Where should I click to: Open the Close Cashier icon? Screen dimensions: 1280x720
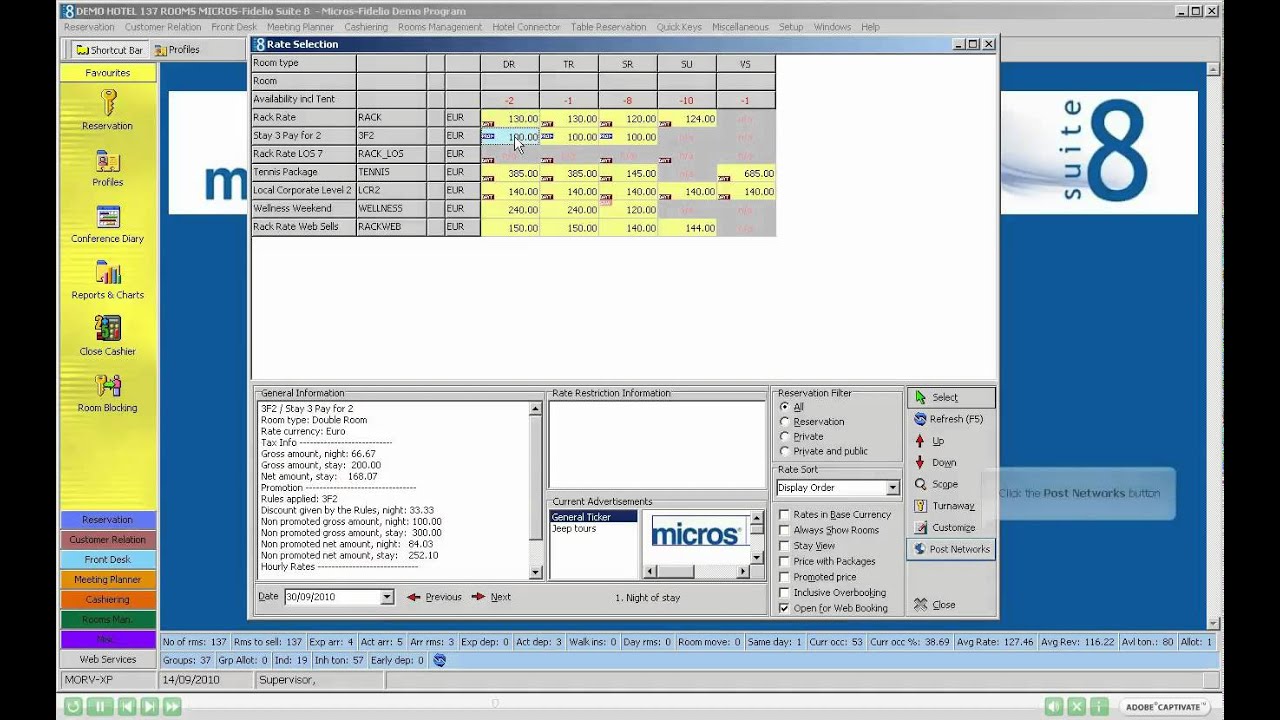pos(108,329)
